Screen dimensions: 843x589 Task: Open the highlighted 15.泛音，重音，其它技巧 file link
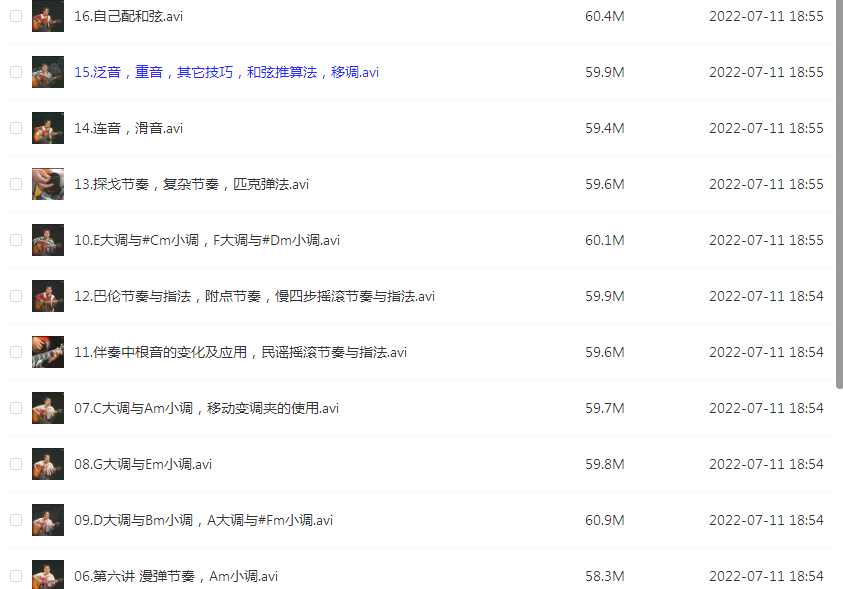coord(226,72)
